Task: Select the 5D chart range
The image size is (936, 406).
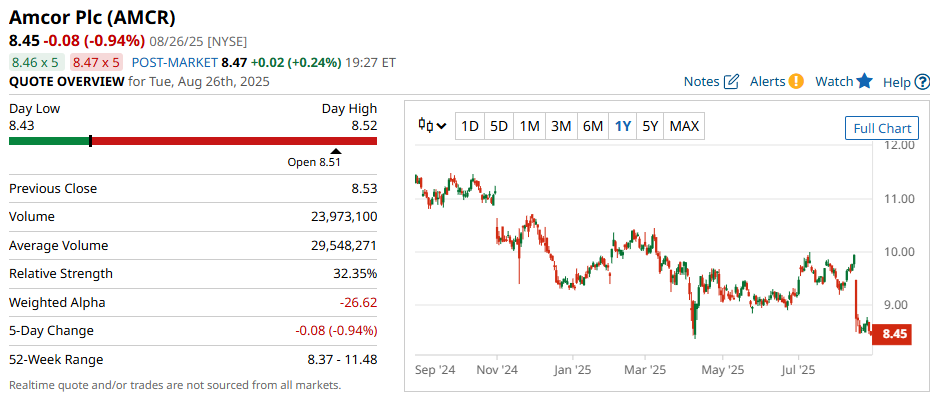Action: pos(498,127)
